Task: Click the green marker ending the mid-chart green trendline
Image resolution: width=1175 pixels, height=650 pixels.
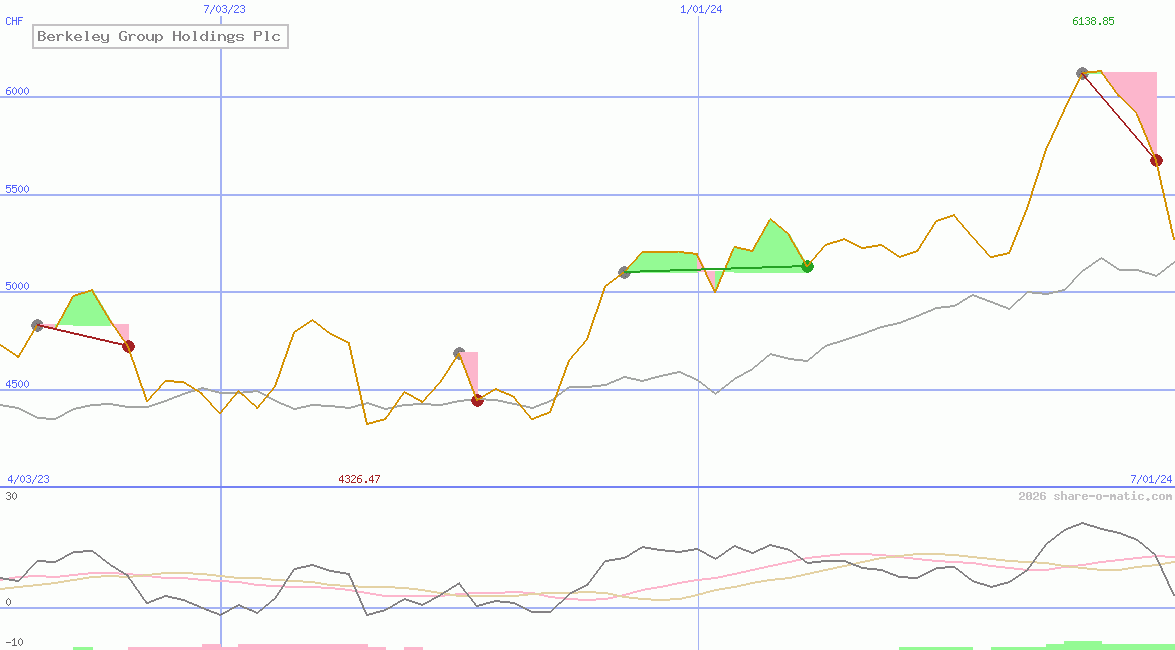Action: click(x=807, y=266)
